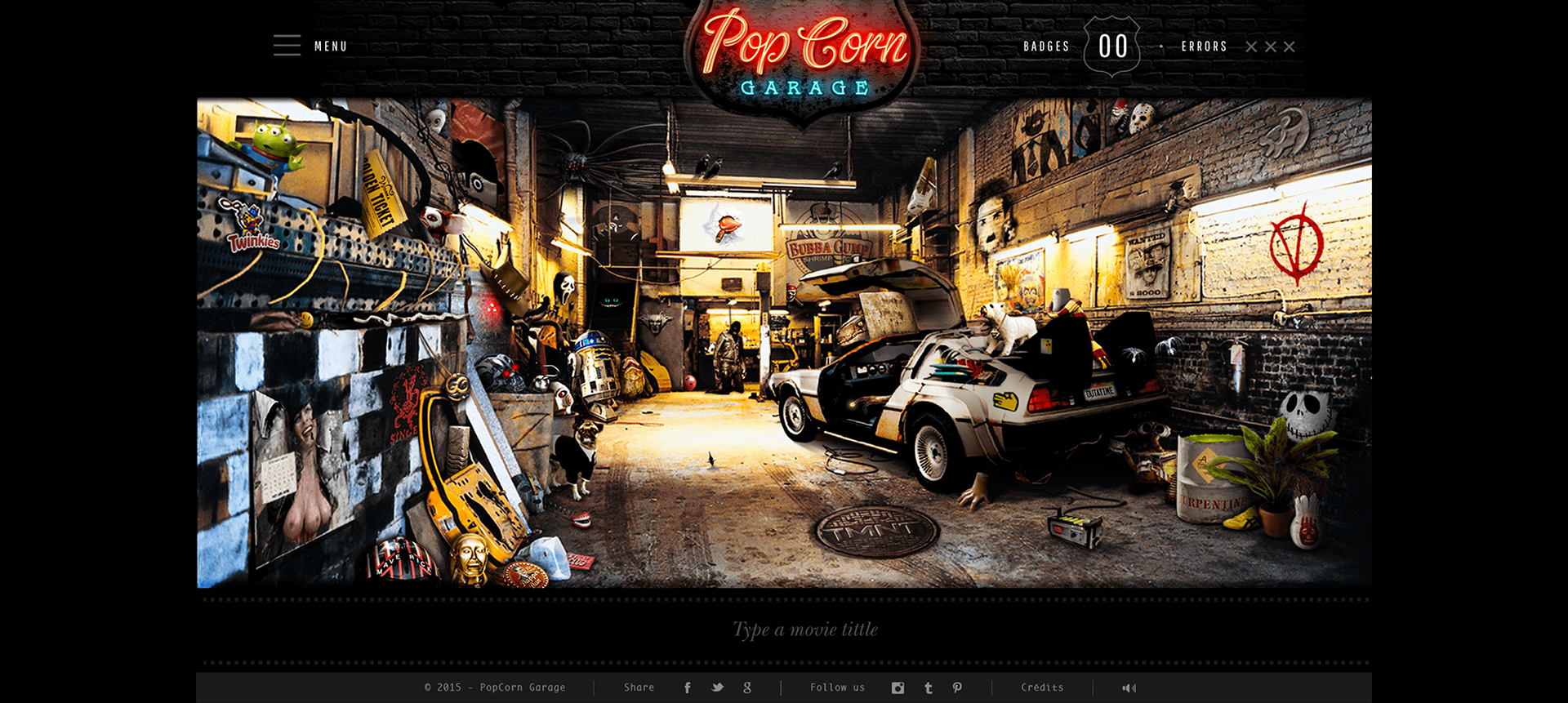This screenshot has width=1568, height=703.
Task: Click the ERRORS label
Action: (x=1204, y=47)
